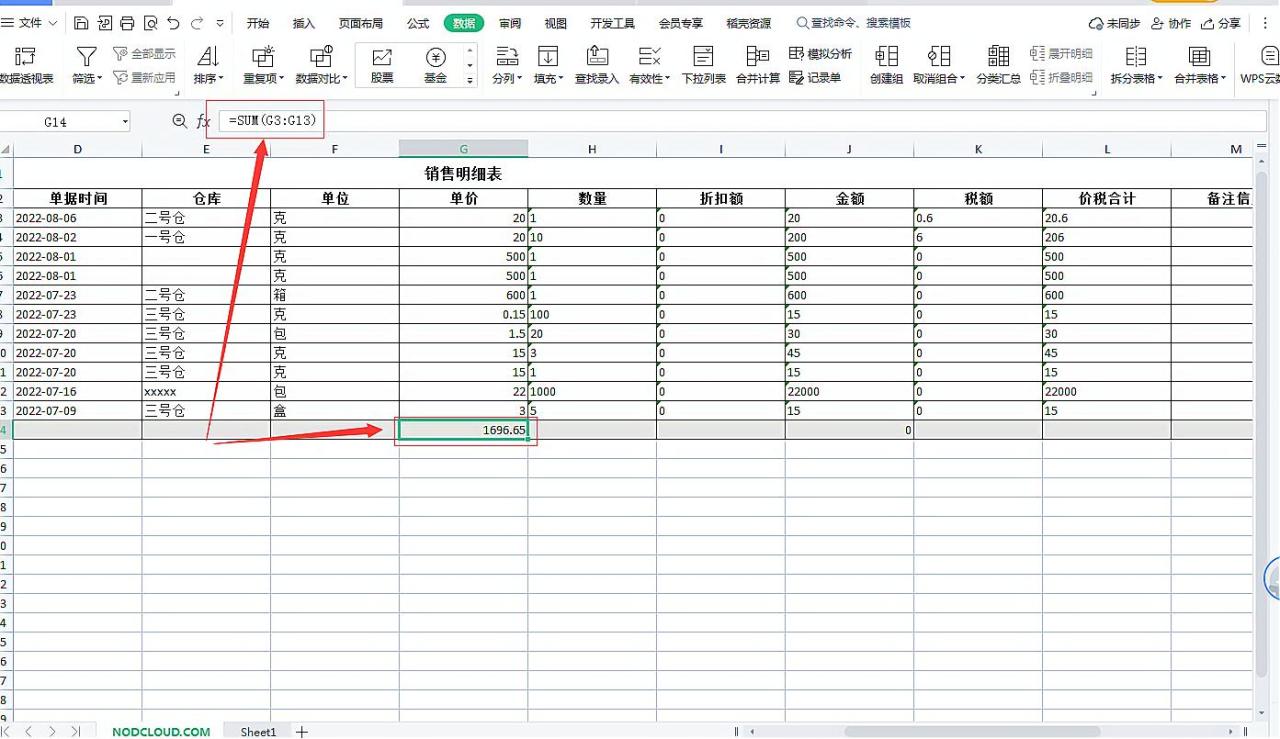This screenshot has height=739, width=1280.
Task: Expand the data types gallery more arrow
Action: (x=470, y=80)
